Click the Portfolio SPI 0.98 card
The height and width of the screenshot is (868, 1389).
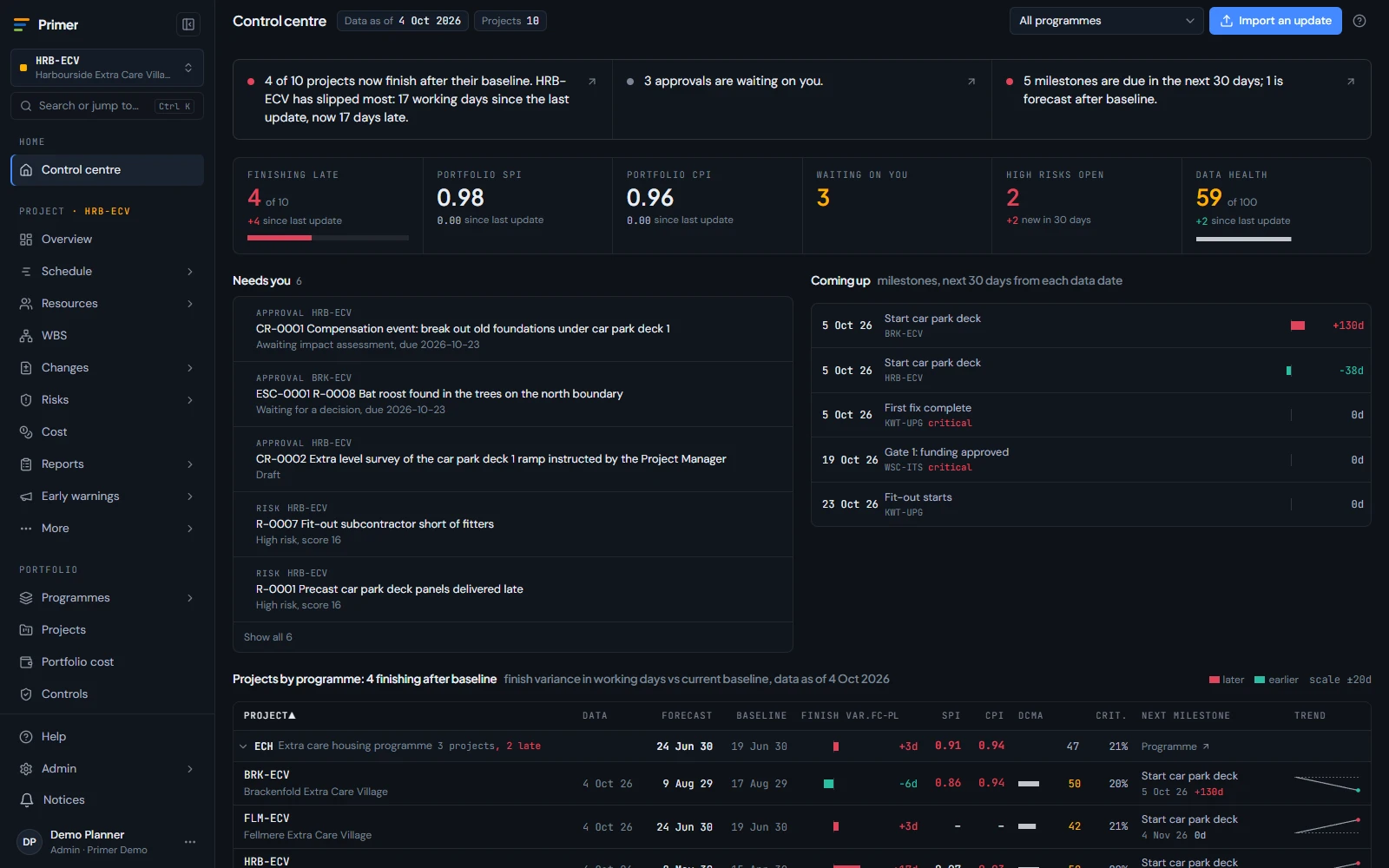(x=517, y=206)
